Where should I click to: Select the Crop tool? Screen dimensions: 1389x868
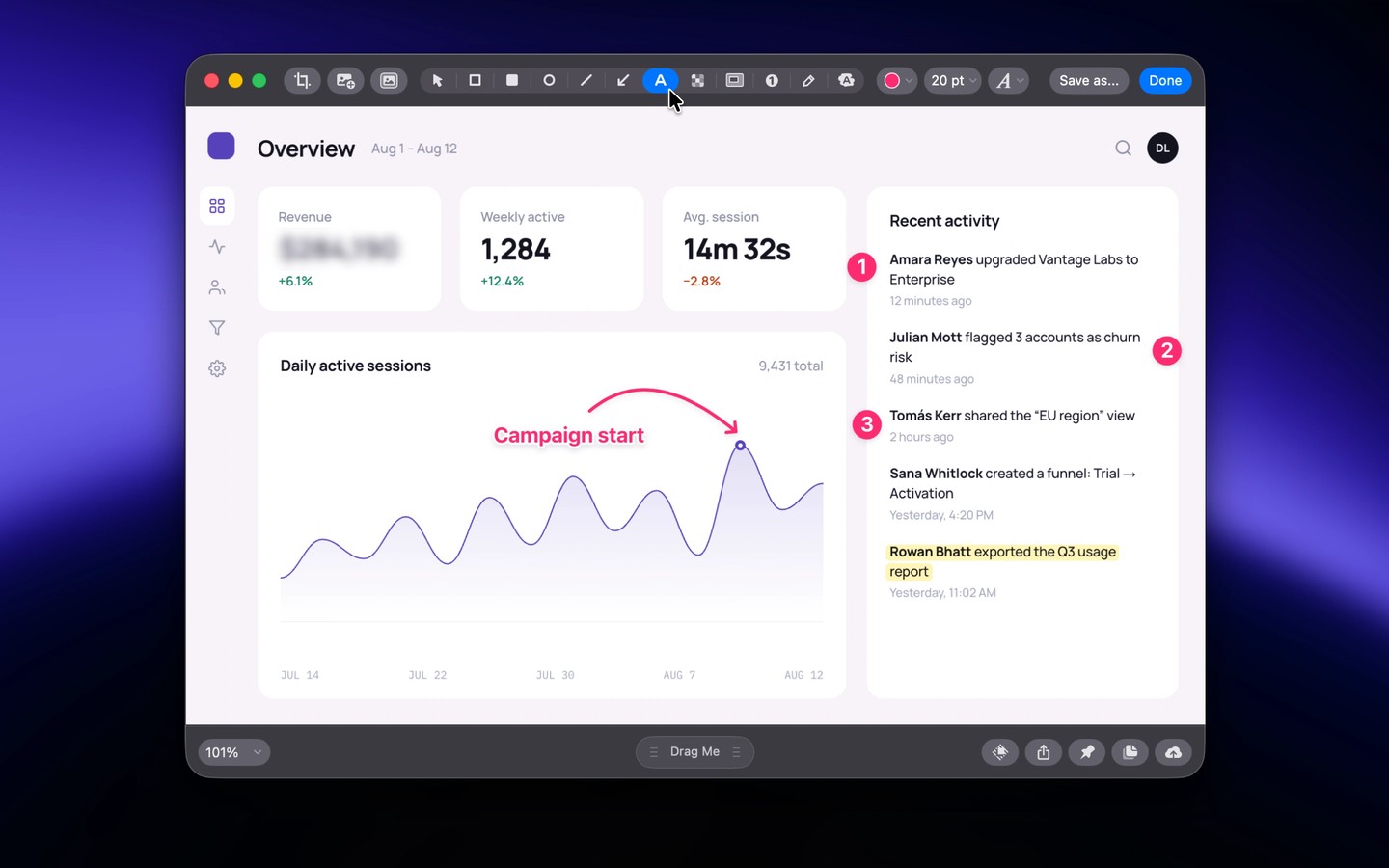point(302,81)
